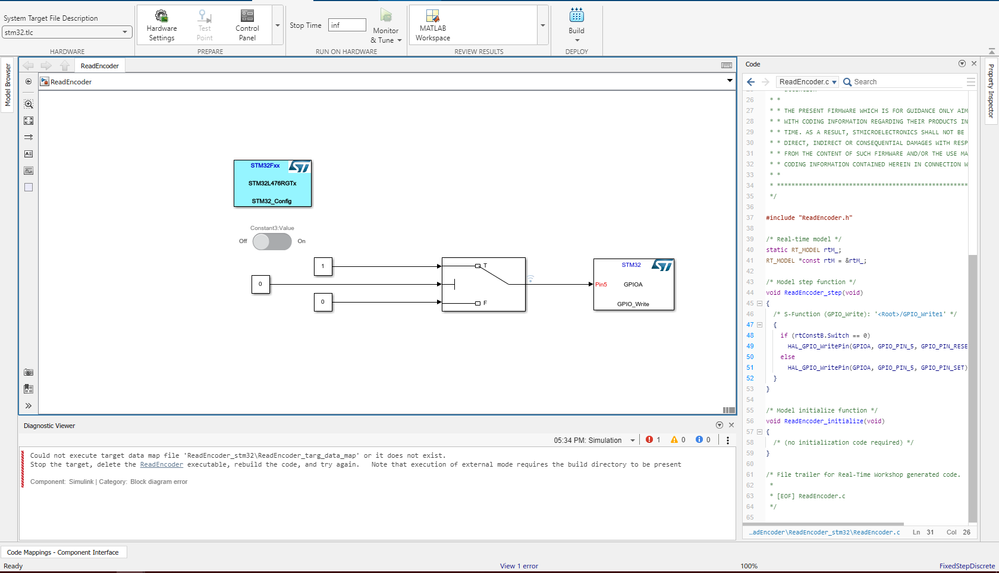
Task: Click FixedStepDiscrete solver link
Action: pyautogui.click(x=967, y=566)
